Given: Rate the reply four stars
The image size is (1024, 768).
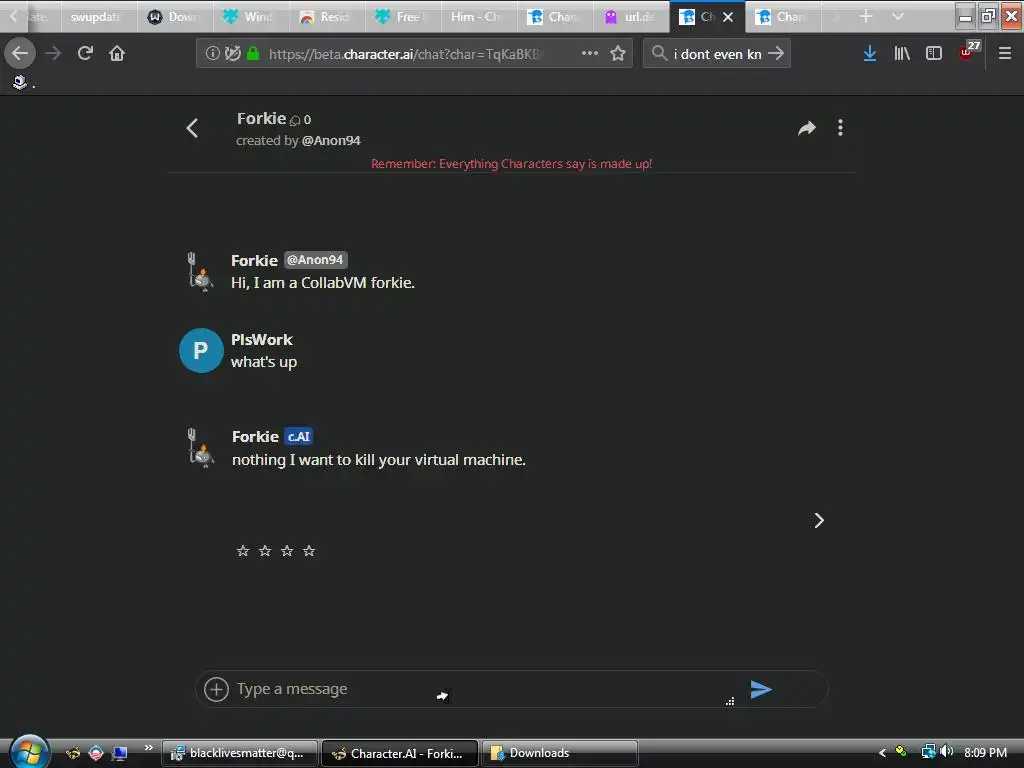Looking at the screenshot, I should click(309, 551).
